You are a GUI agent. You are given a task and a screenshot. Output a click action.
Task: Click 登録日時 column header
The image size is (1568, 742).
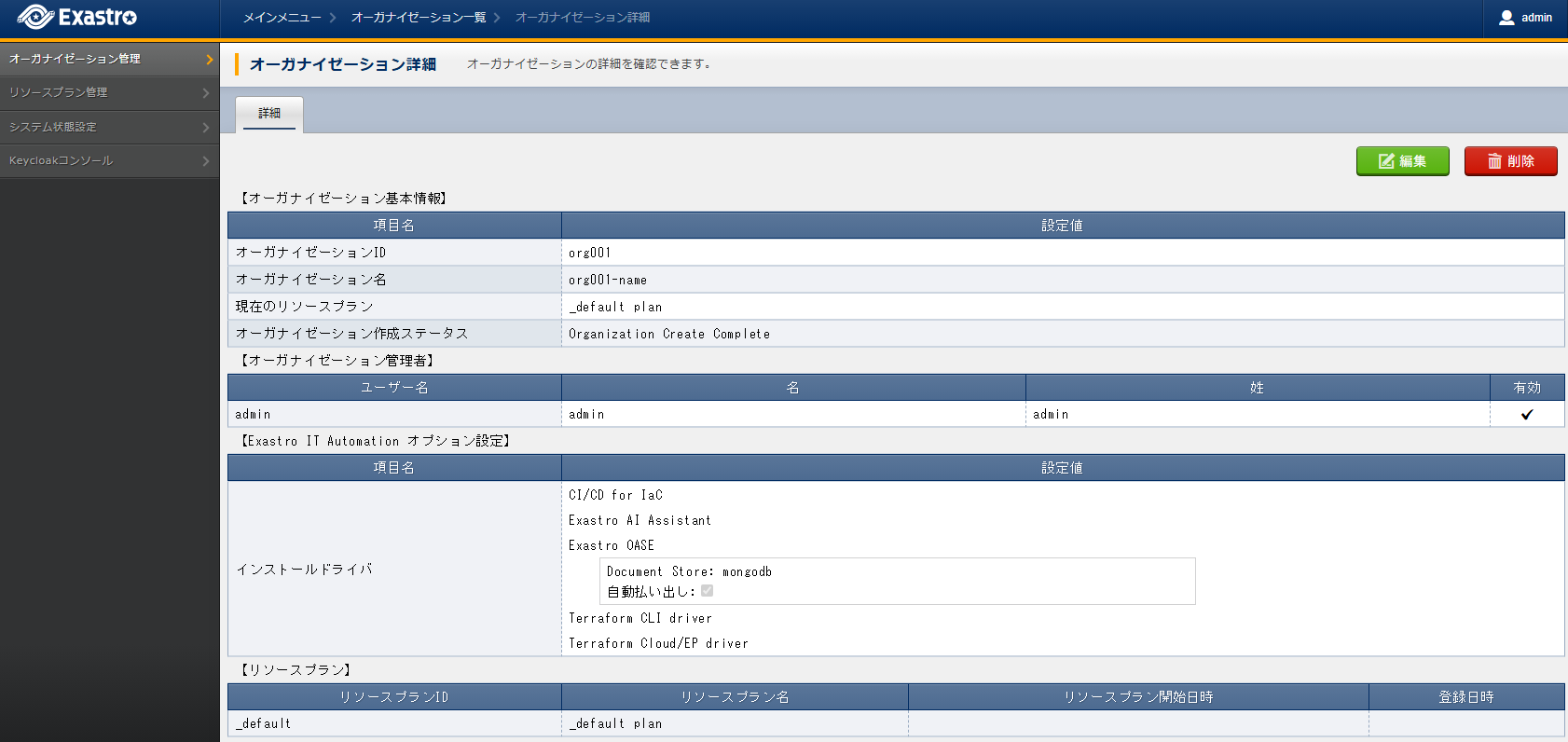point(1466,697)
